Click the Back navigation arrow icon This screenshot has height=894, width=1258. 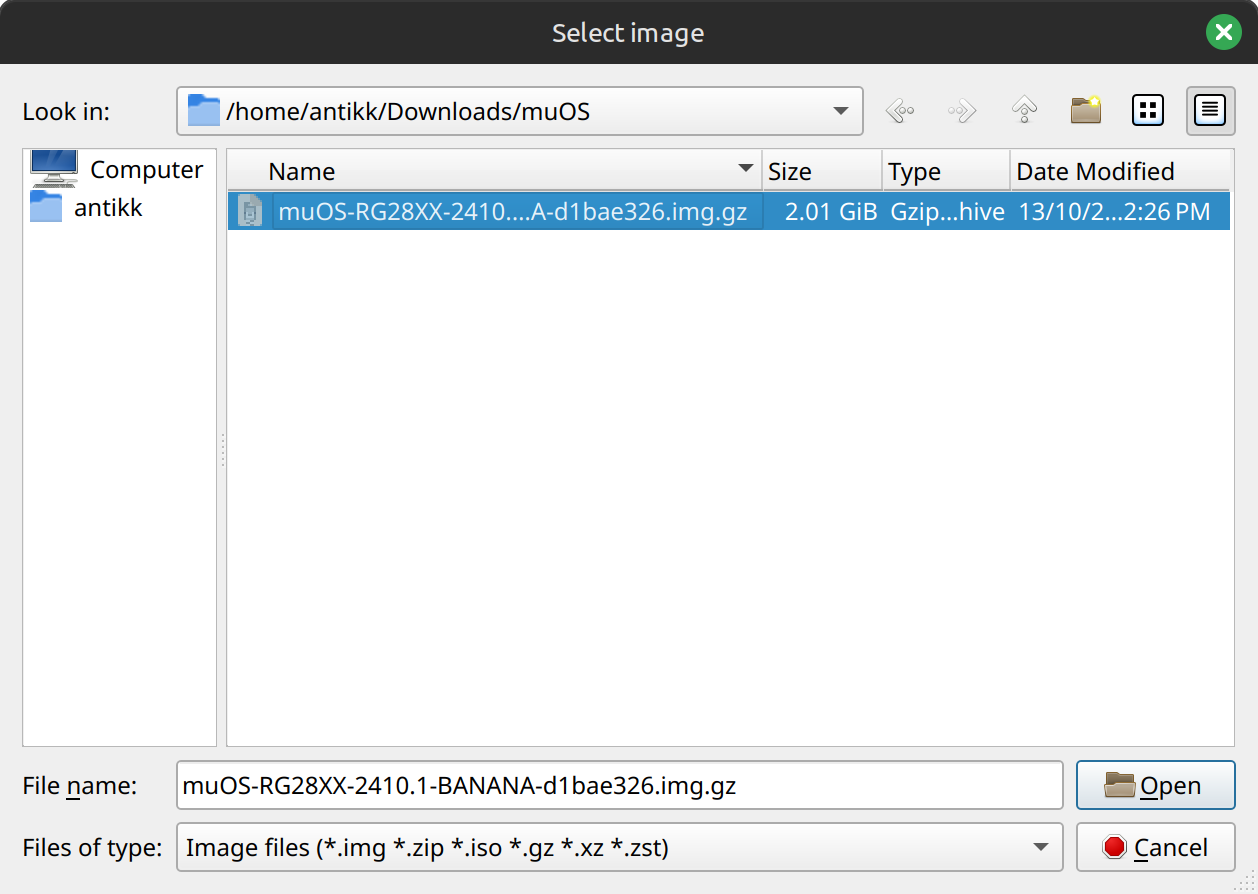900,110
